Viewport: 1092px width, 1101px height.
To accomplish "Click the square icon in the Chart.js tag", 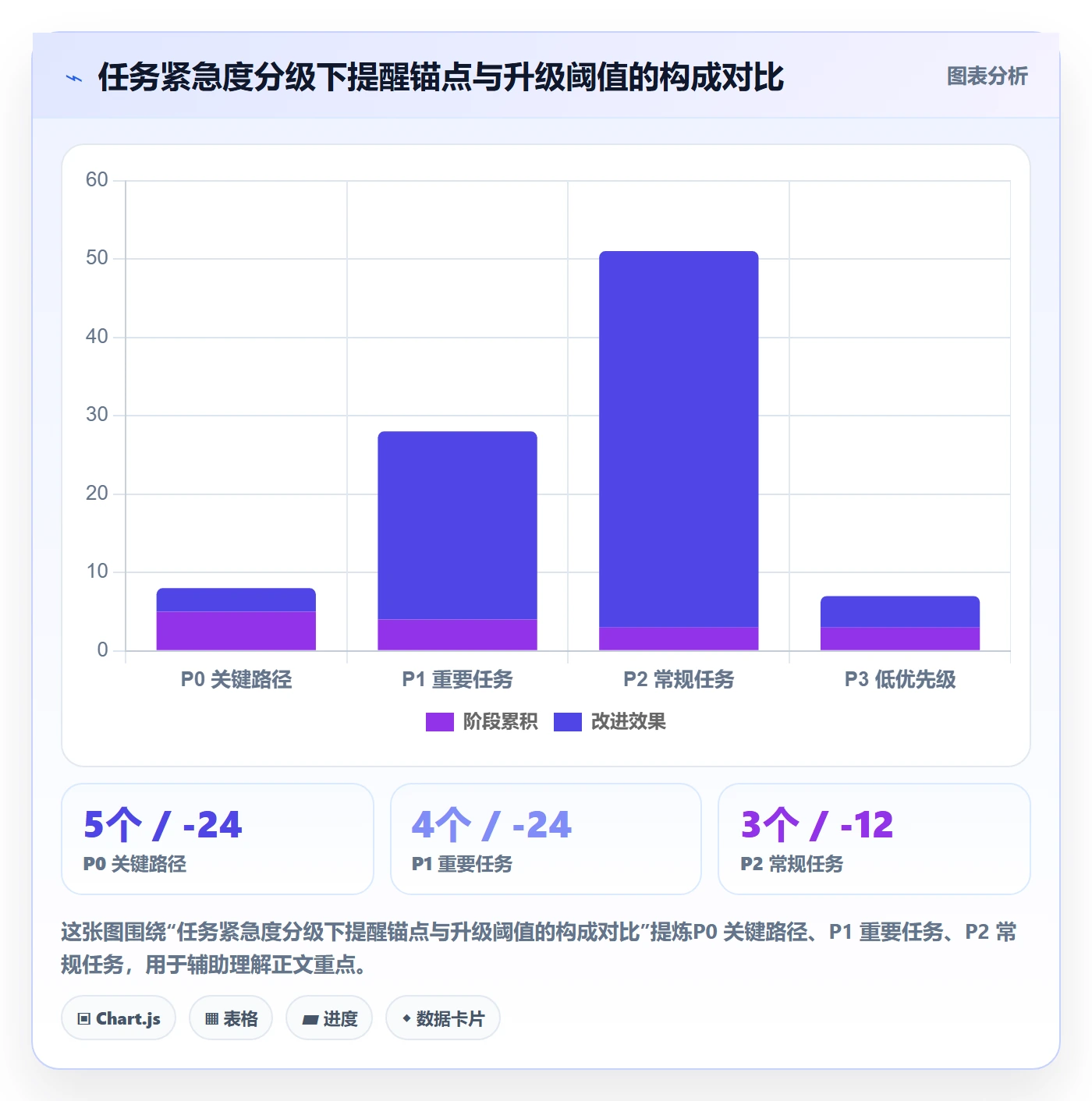I will (84, 1018).
